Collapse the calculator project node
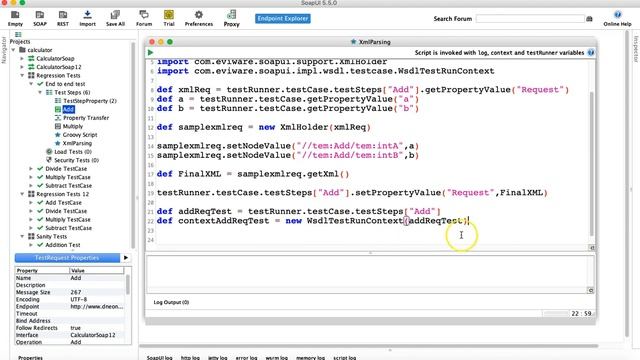The height and width of the screenshot is (360, 640). point(13,50)
